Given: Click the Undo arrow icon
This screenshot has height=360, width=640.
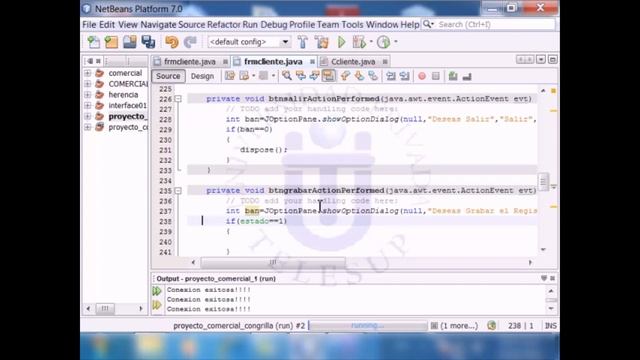Looking at the screenshot, I should tap(172, 42).
